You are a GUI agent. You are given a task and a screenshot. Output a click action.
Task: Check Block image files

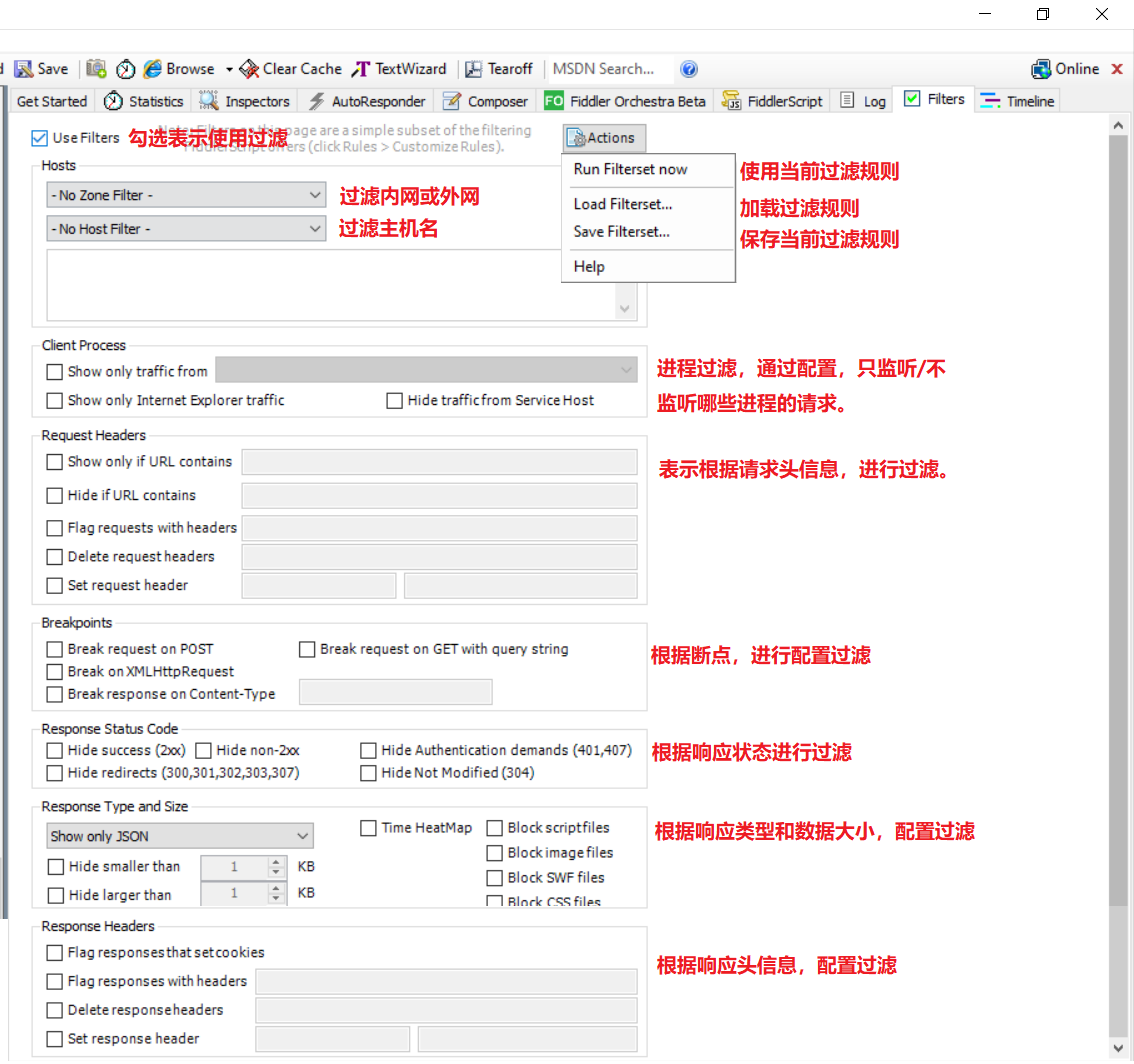coord(495,854)
